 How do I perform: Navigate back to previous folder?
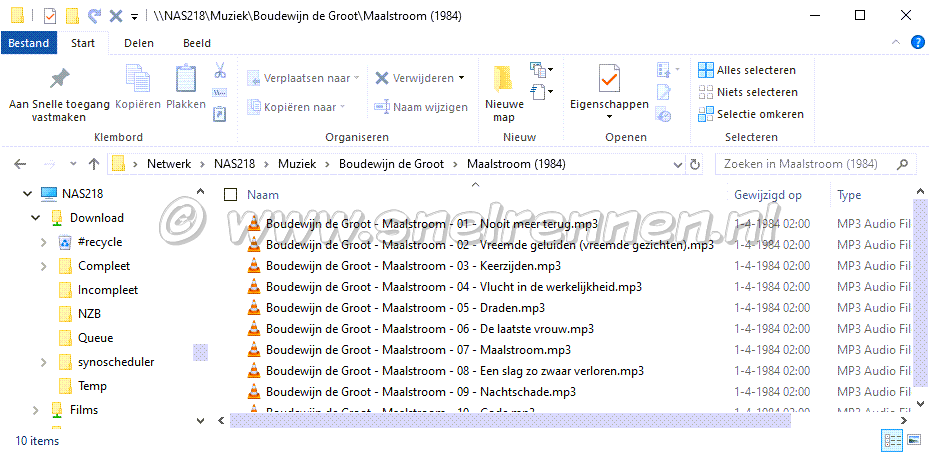pos(20,164)
